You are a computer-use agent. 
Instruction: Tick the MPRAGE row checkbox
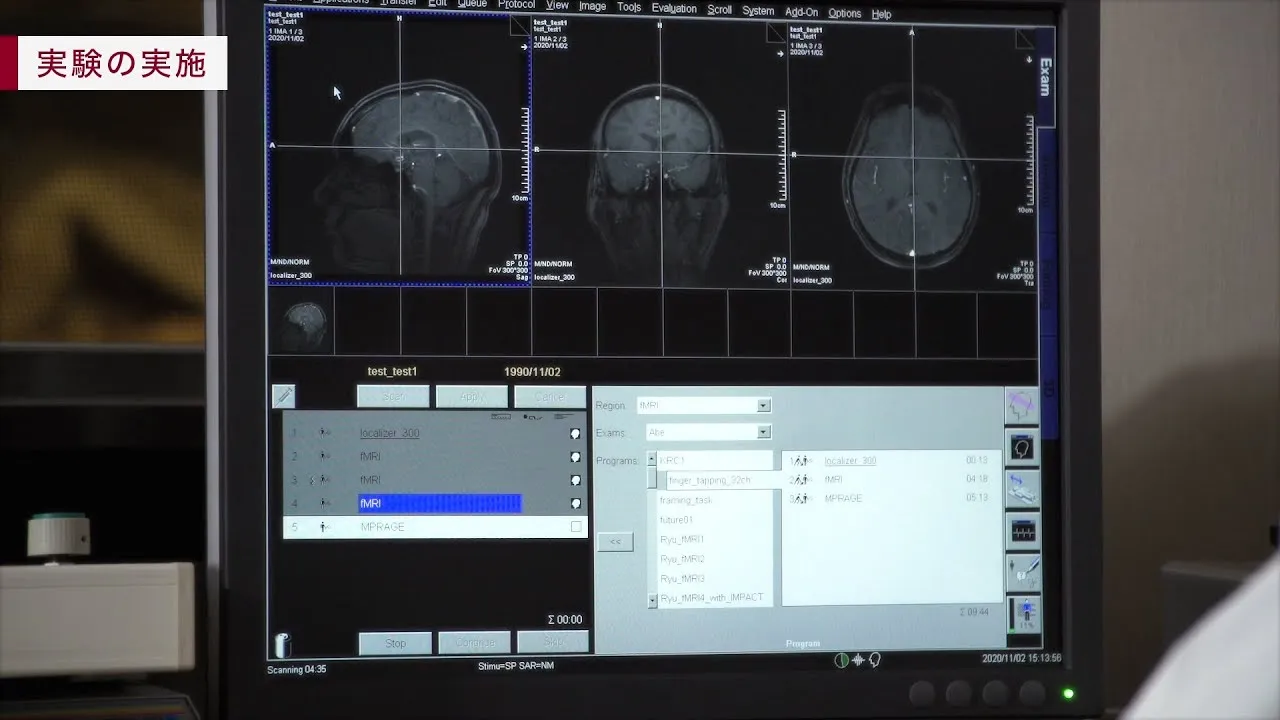(x=576, y=527)
